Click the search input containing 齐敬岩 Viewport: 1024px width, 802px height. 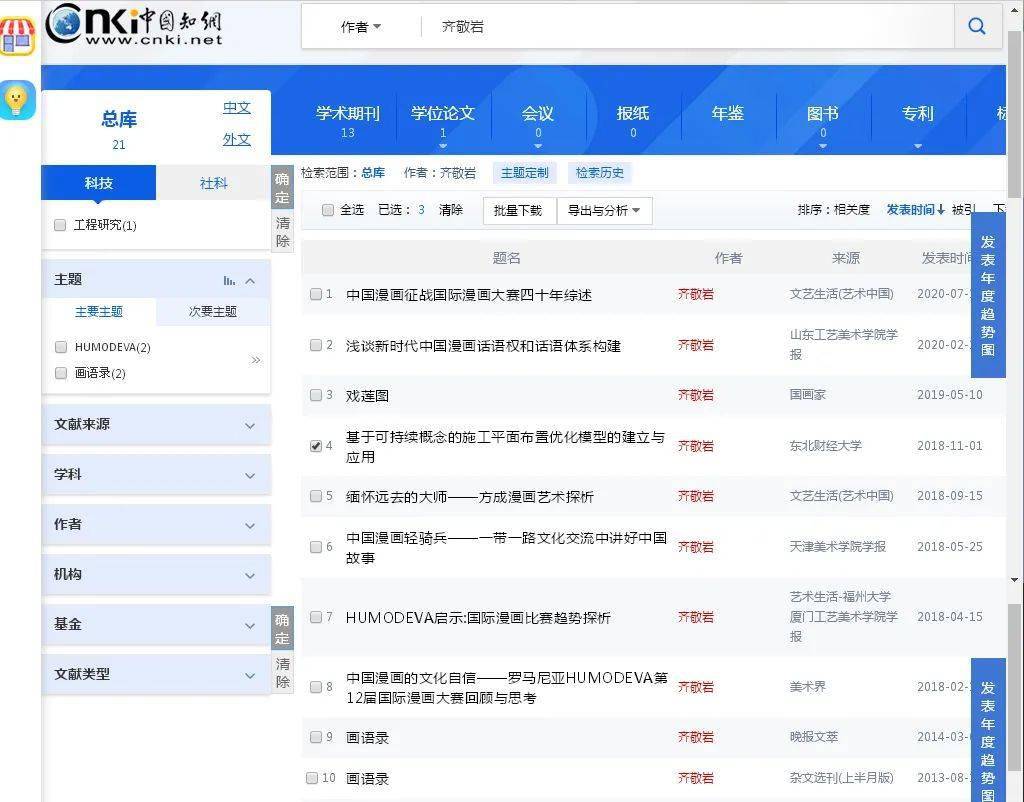[x=680, y=27]
